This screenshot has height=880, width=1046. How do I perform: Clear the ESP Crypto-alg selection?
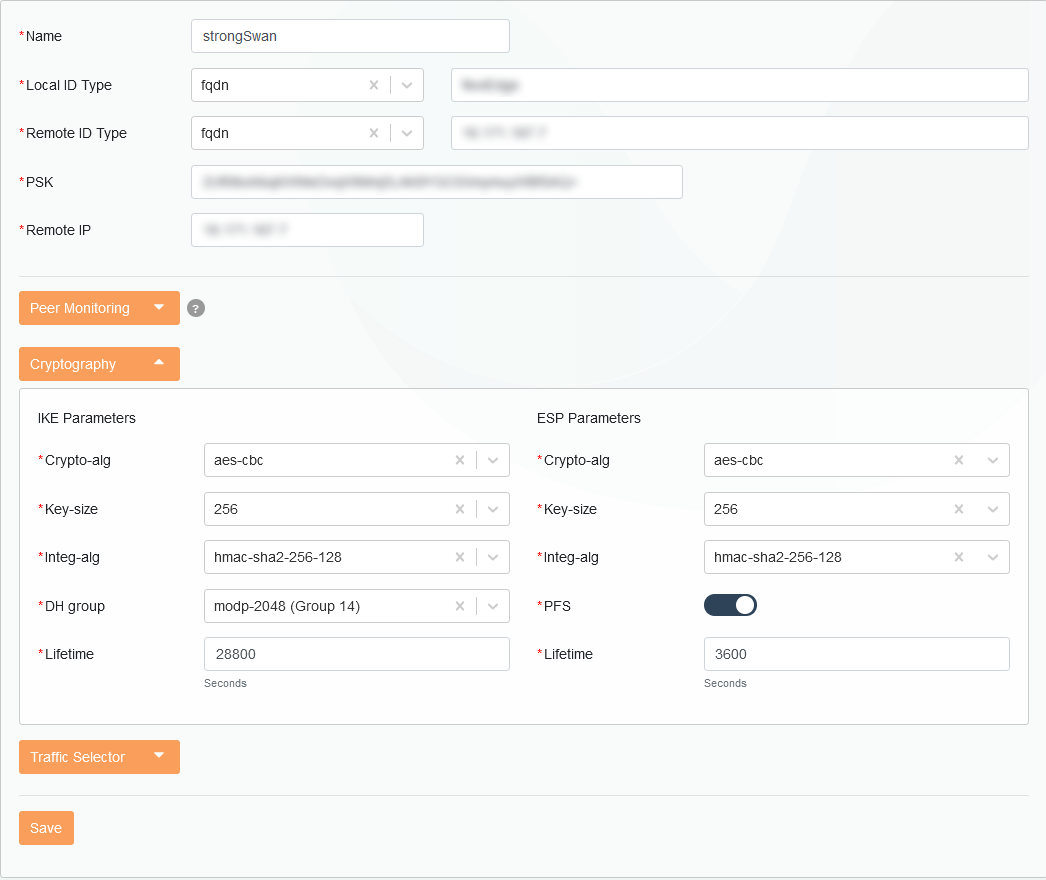[959, 460]
